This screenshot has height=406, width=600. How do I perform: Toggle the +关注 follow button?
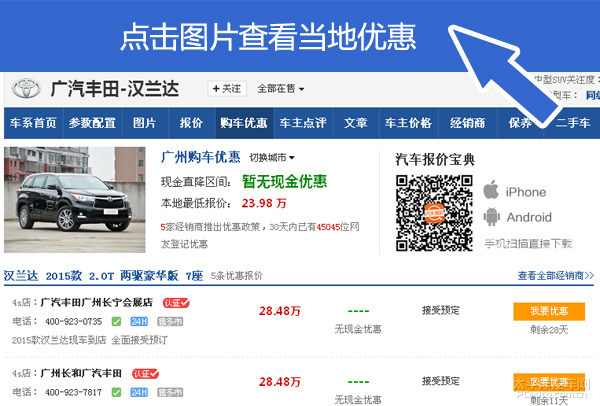coord(226,88)
